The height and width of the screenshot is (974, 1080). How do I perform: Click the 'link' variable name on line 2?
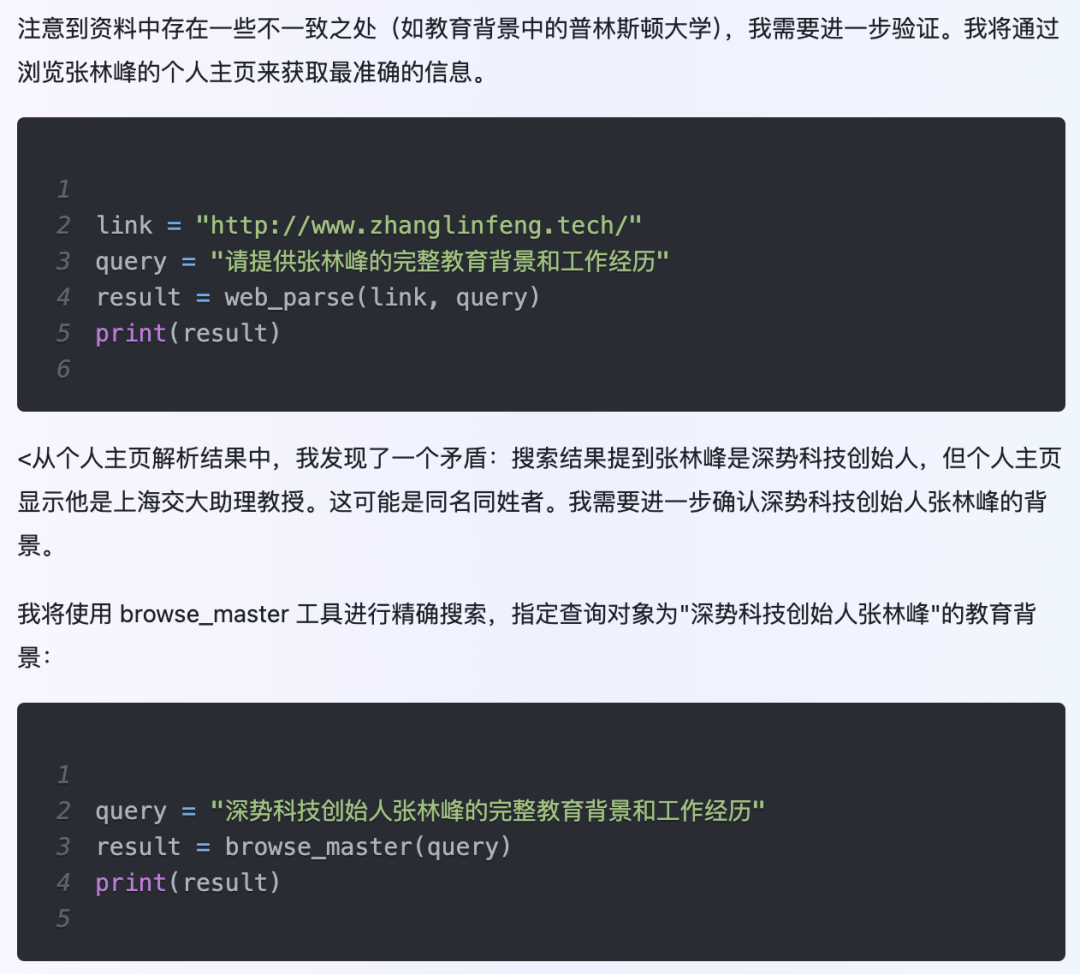pyautogui.click(x=124, y=225)
